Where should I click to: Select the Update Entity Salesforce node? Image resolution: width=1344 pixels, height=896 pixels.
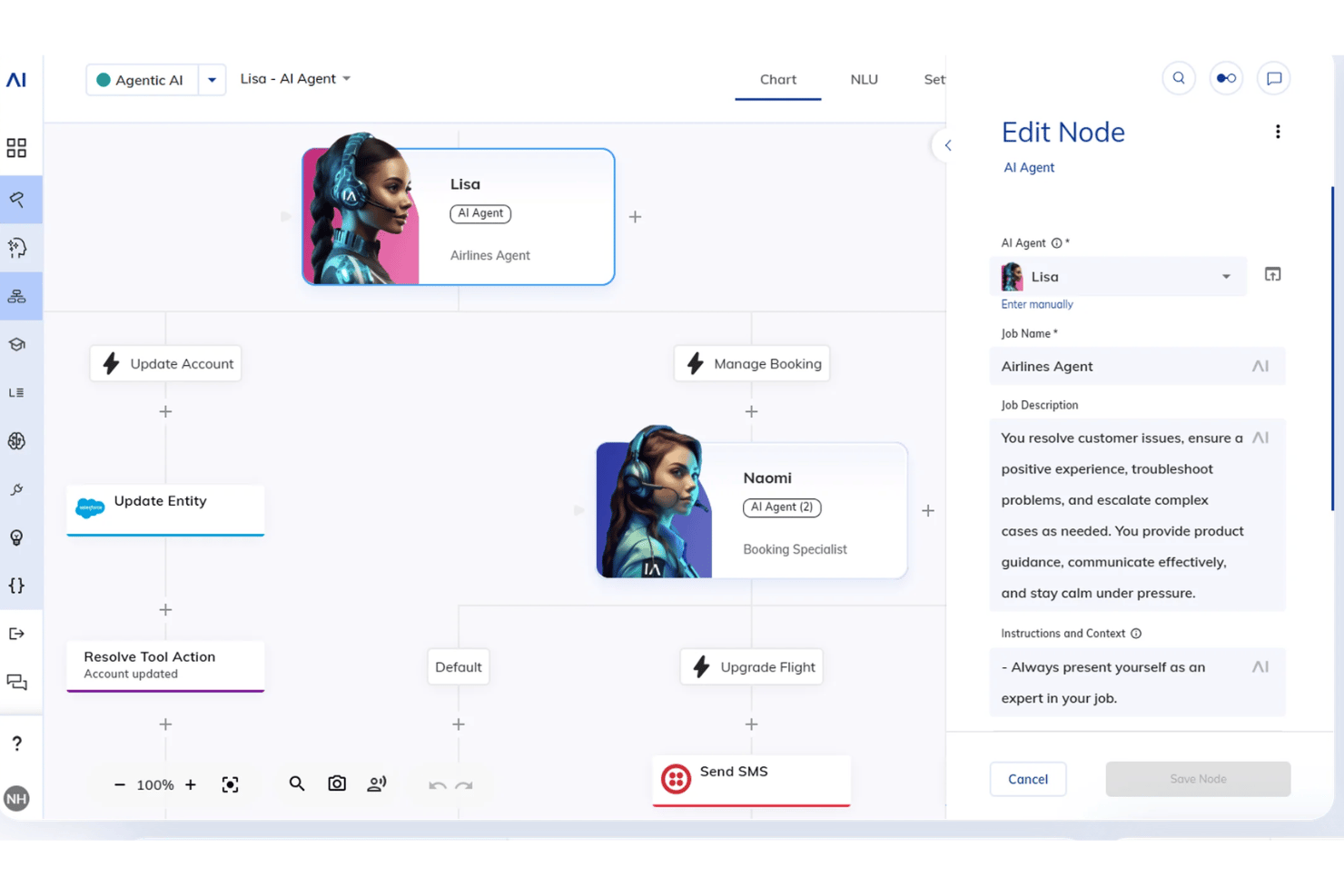coord(165,510)
